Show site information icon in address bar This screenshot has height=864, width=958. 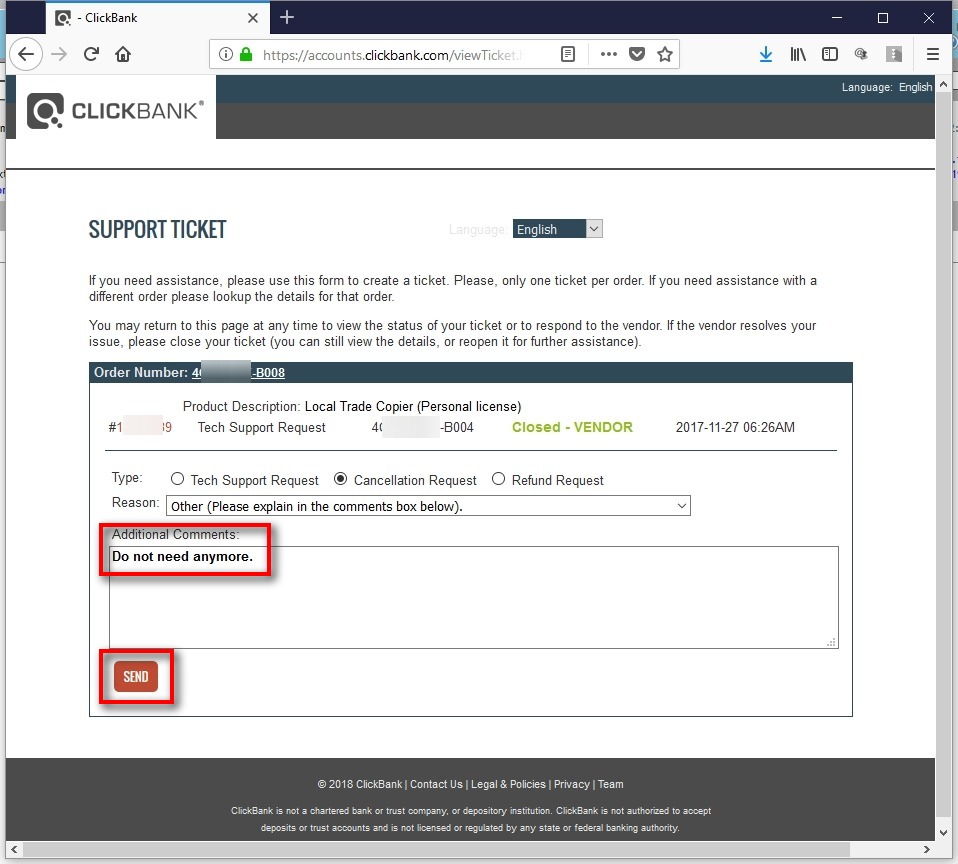coord(225,54)
